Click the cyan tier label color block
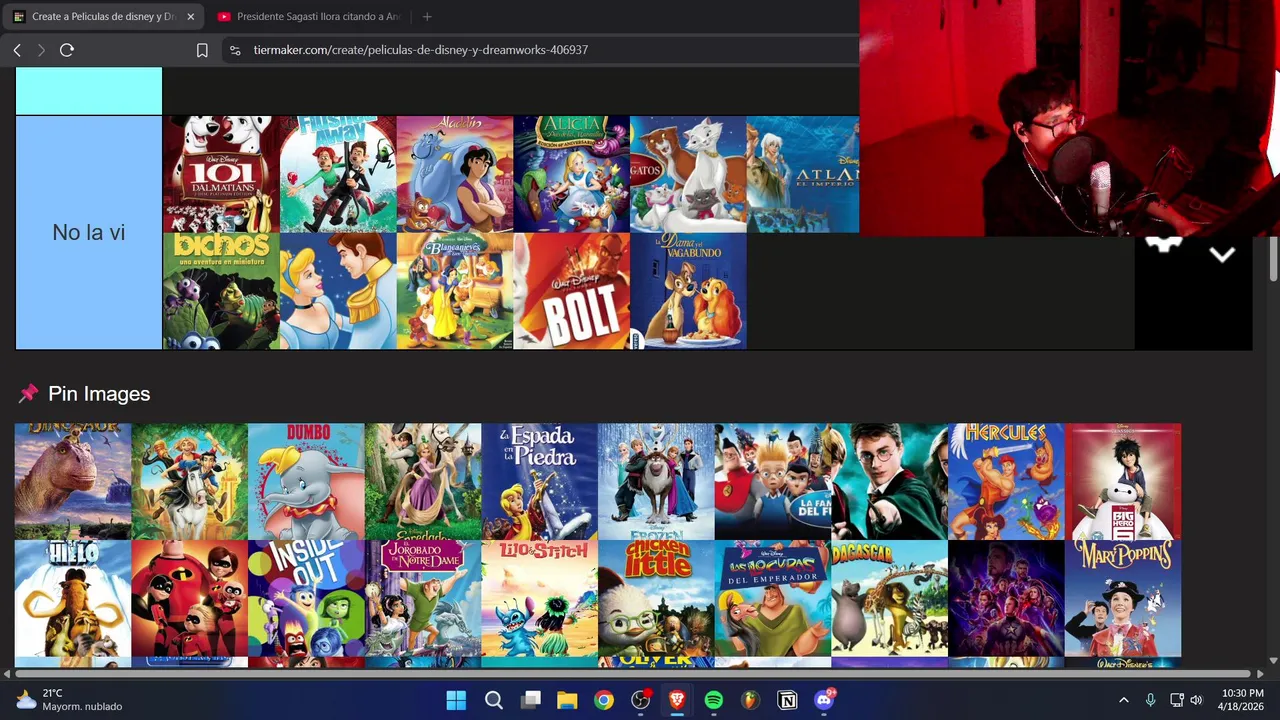This screenshot has width=1280, height=720. 89,91
